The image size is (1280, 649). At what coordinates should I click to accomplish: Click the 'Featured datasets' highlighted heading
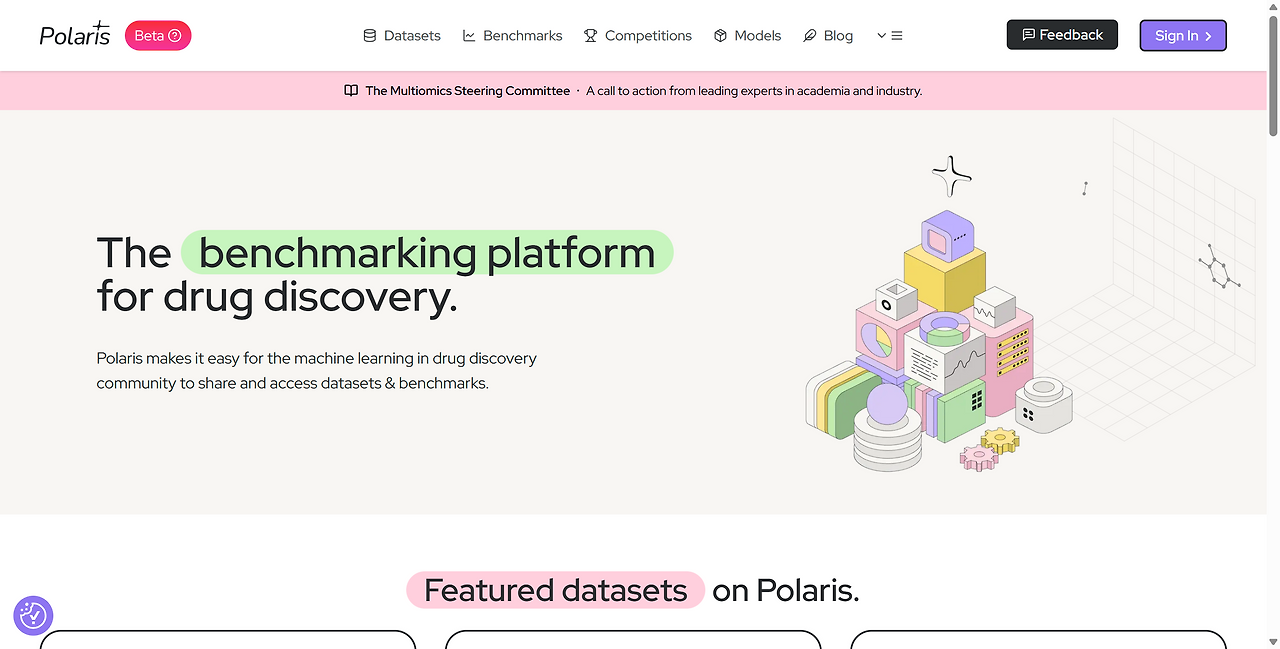coord(555,590)
